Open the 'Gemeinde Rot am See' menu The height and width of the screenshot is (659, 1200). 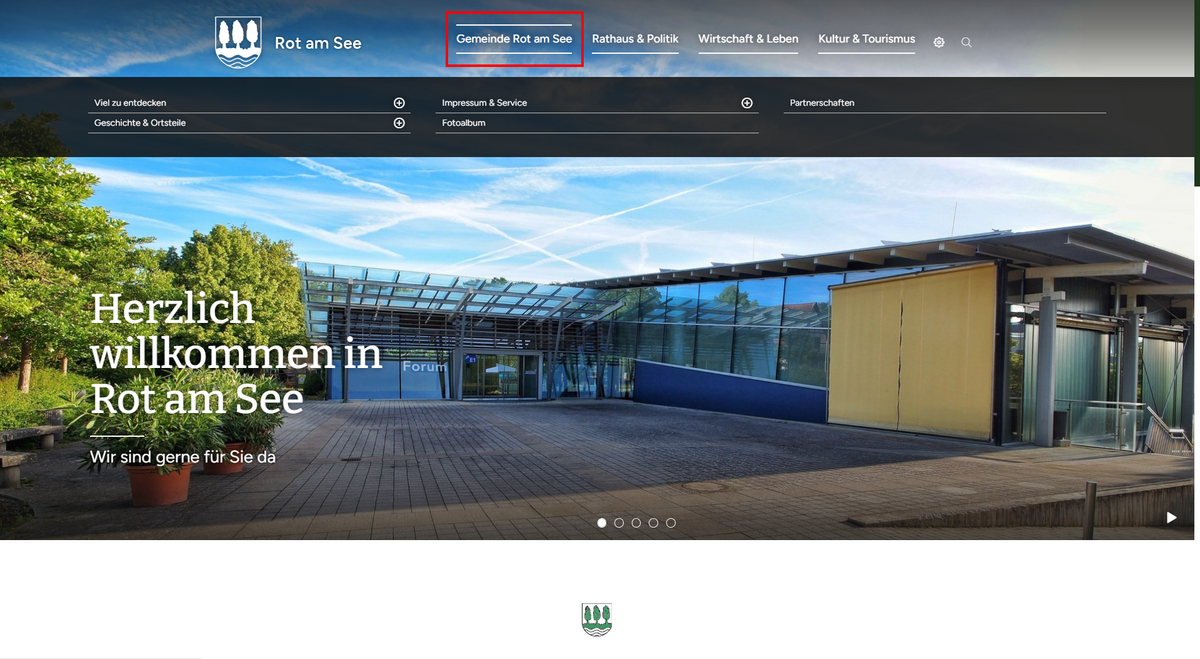[x=514, y=39]
